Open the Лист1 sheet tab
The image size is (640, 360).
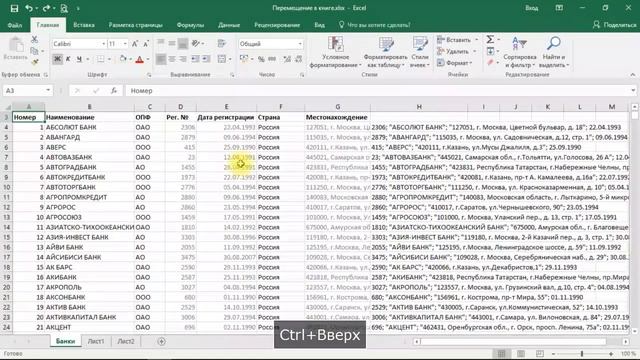pos(96,341)
